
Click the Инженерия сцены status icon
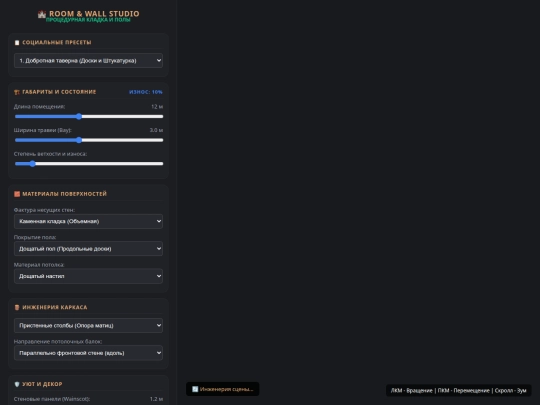pyautogui.click(x=195, y=389)
